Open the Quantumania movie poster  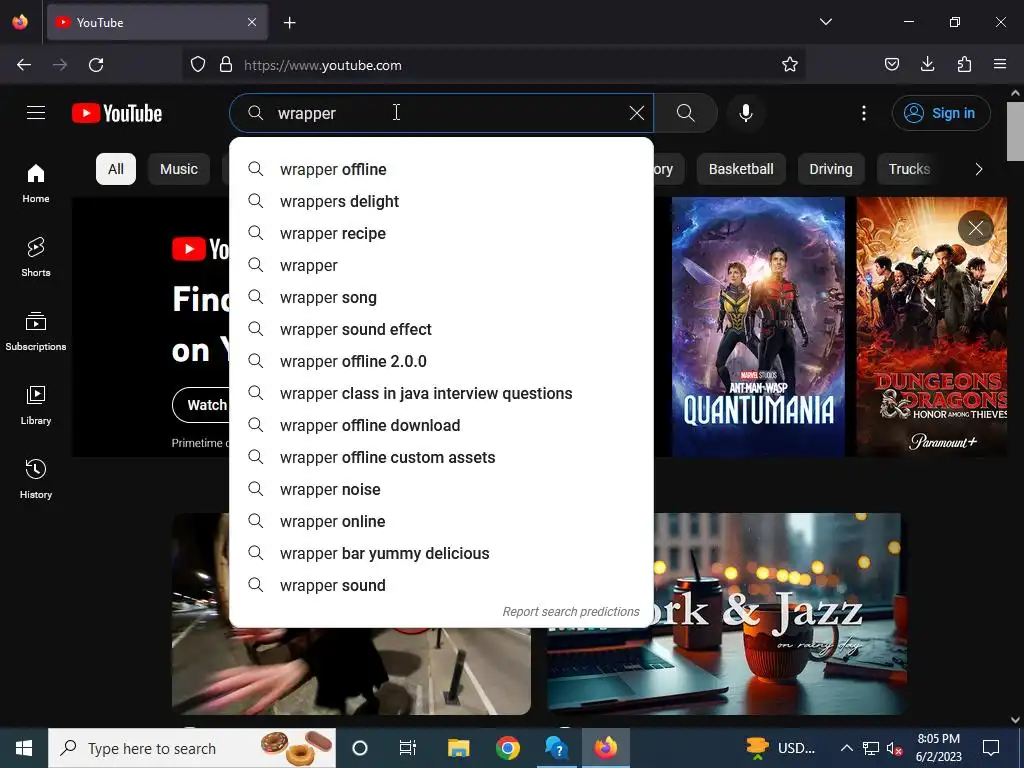click(758, 327)
